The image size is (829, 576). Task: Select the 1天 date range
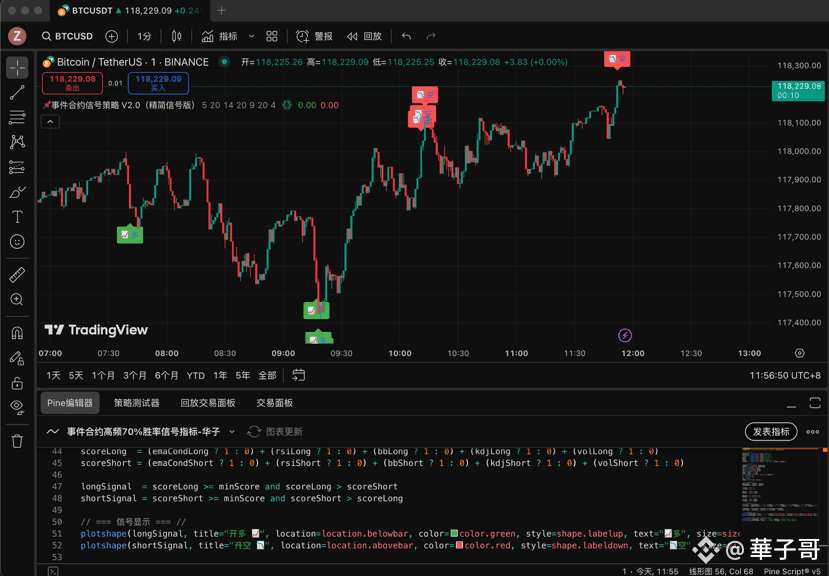pos(53,376)
